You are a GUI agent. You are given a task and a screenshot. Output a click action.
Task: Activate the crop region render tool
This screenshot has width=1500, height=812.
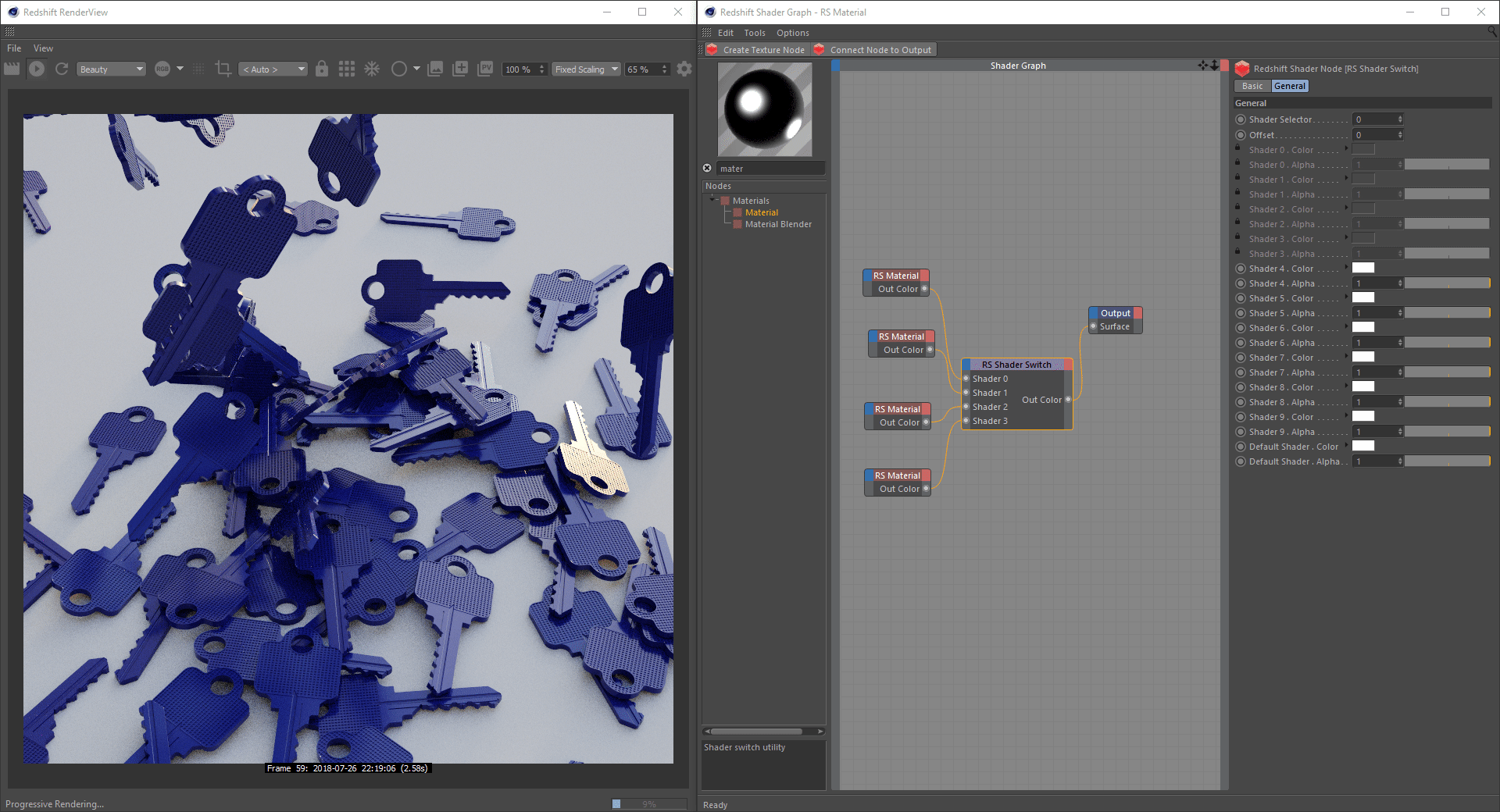click(223, 69)
